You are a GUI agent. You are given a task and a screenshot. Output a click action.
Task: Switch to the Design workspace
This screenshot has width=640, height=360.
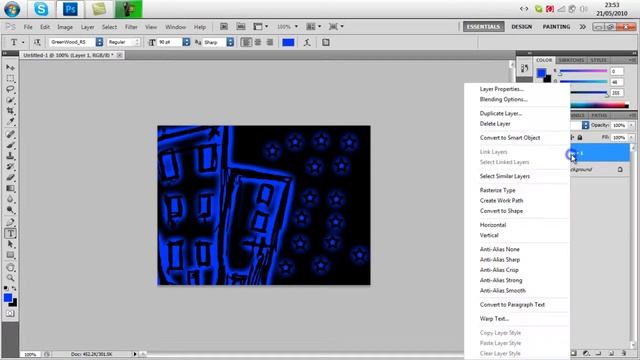point(521,27)
